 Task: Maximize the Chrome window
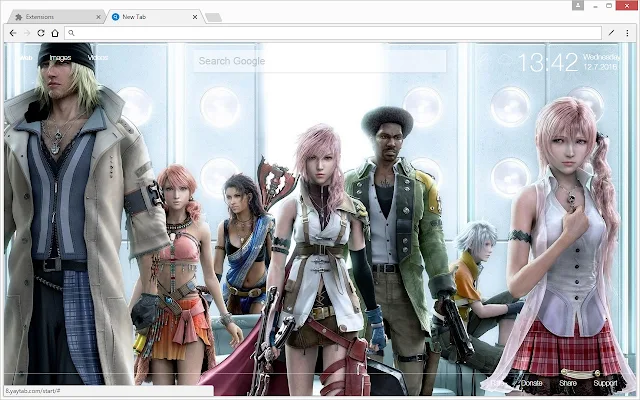609,5
